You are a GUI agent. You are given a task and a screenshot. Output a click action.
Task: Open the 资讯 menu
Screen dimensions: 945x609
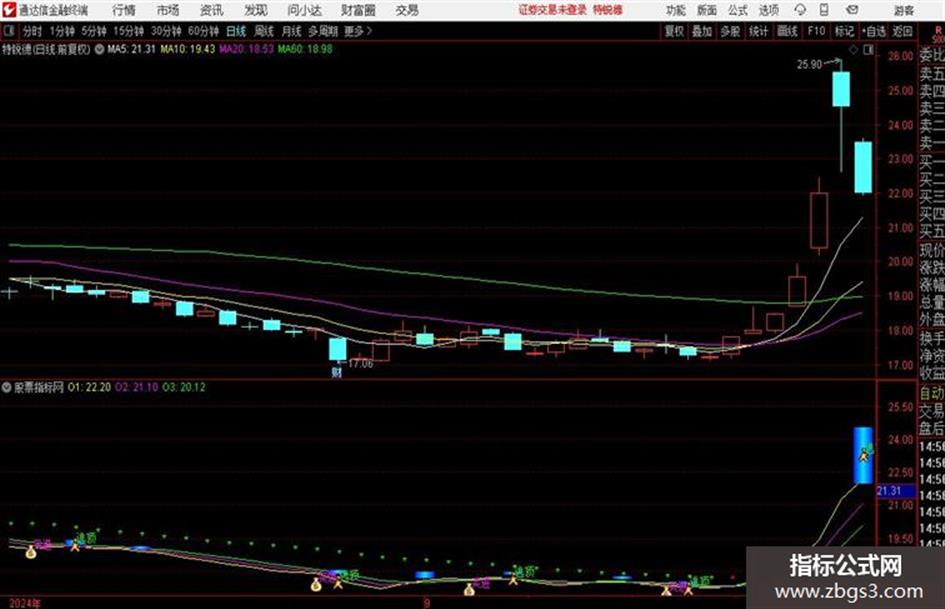pos(212,10)
